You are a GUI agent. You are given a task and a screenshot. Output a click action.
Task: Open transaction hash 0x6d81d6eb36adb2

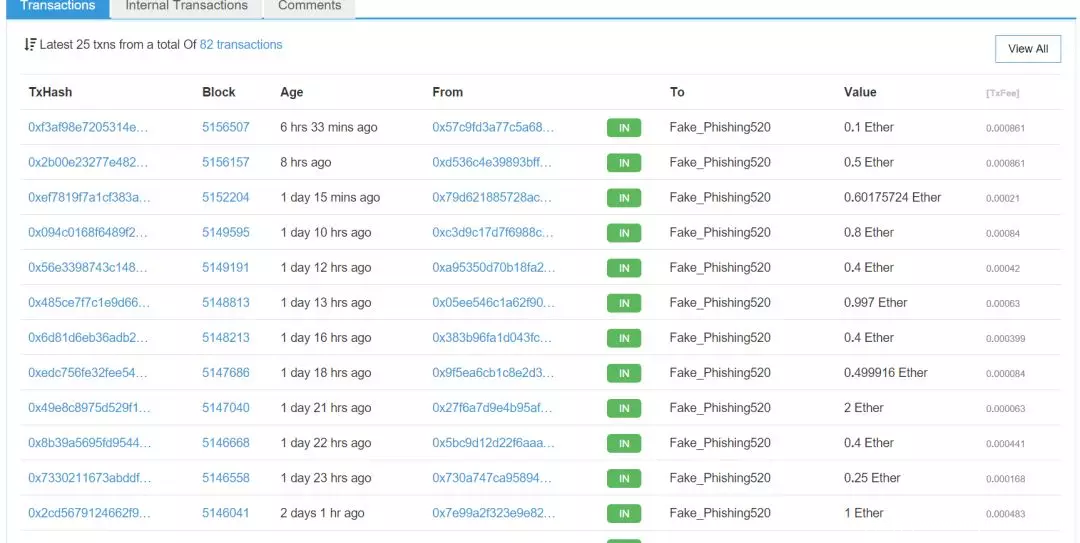88,338
